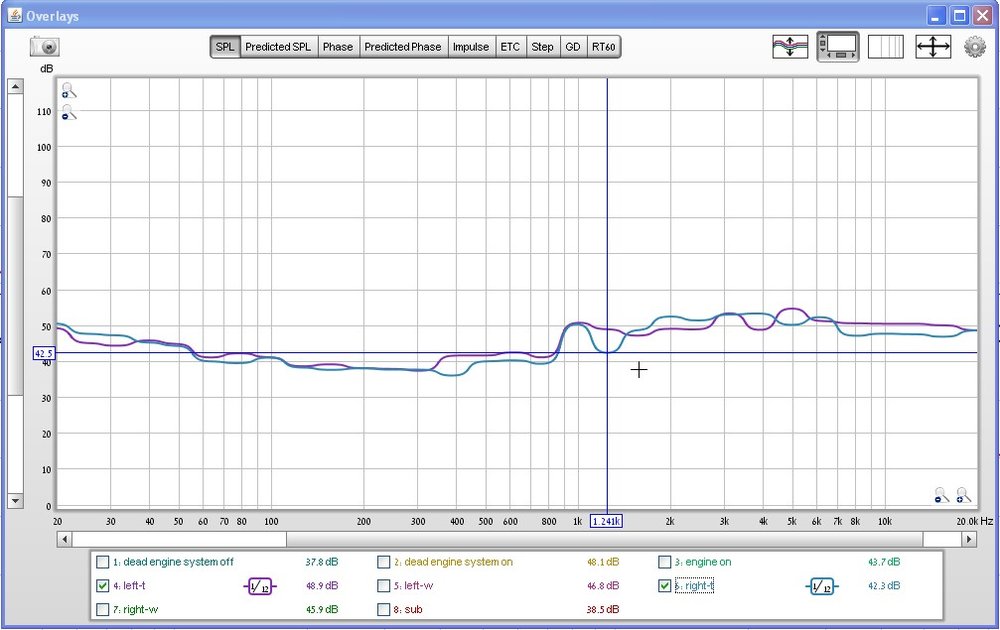Click the graph limits arrows icon
This screenshot has height=630, width=1000.
(933, 47)
